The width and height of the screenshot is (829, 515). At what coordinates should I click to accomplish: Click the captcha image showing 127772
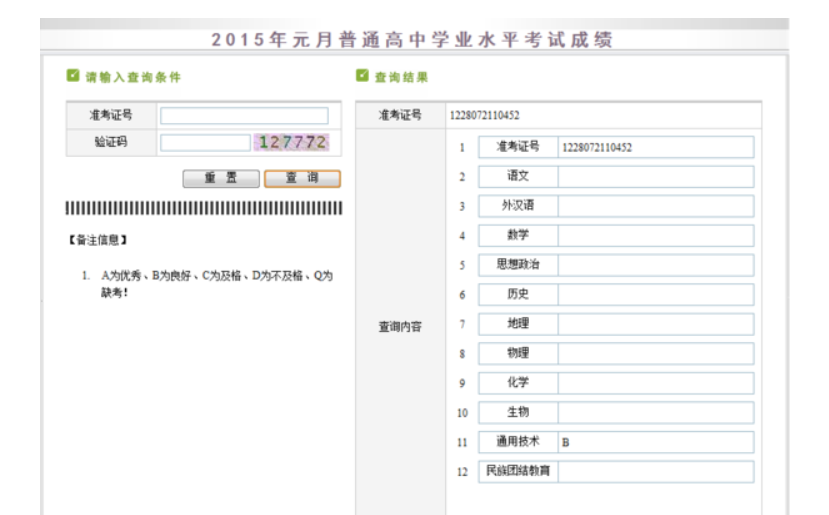point(291,143)
